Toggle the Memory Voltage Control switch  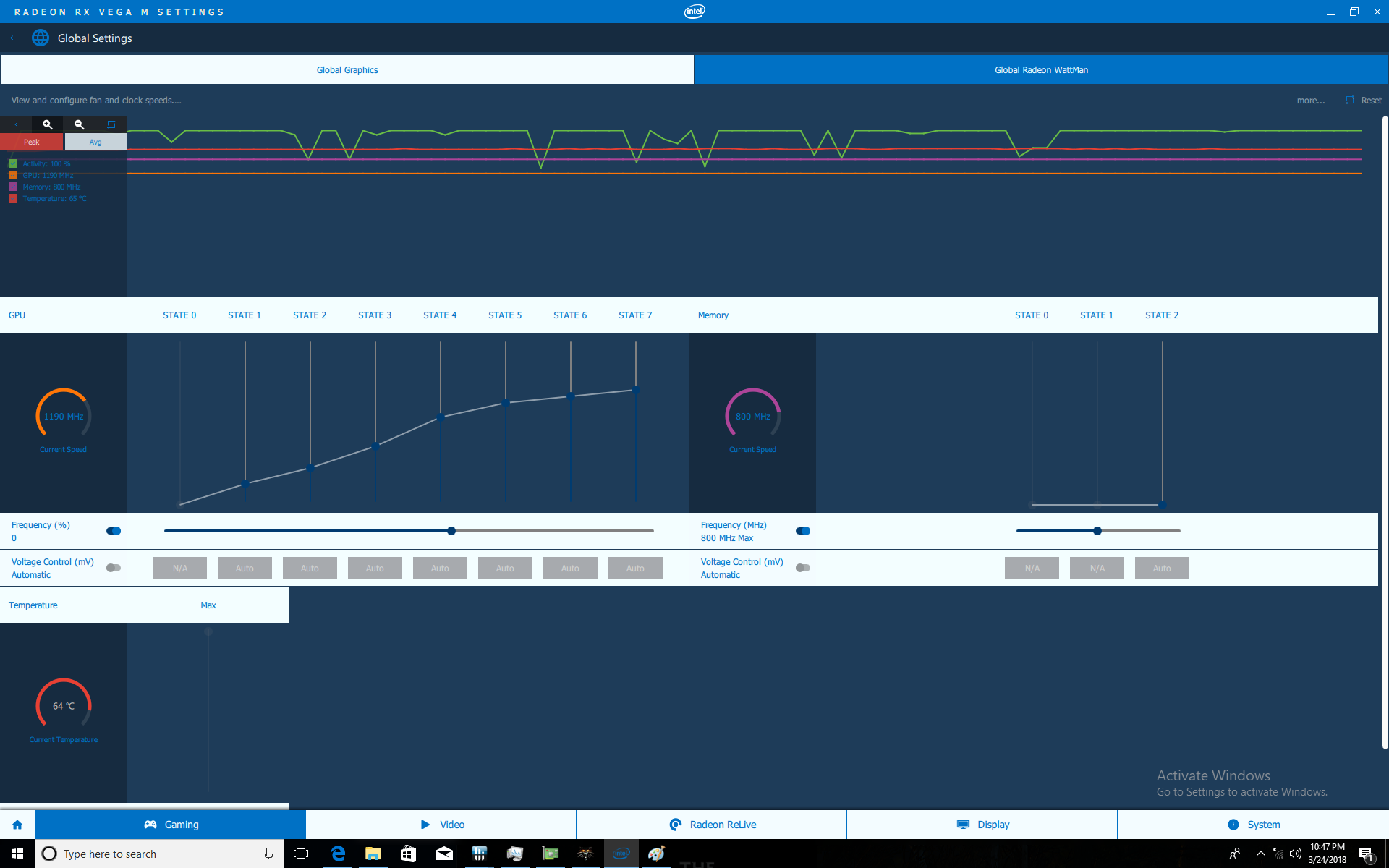coord(803,568)
